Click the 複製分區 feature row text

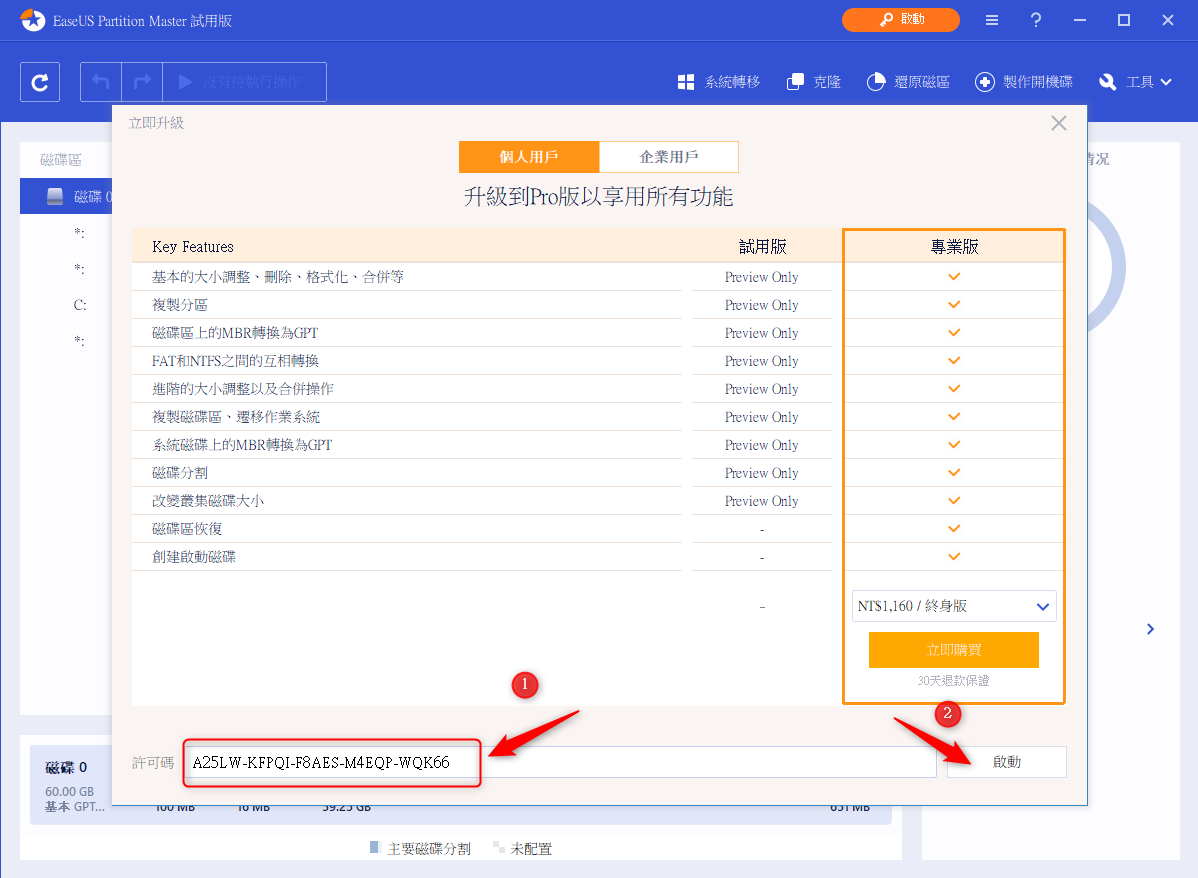pyautogui.click(x=180, y=305)
